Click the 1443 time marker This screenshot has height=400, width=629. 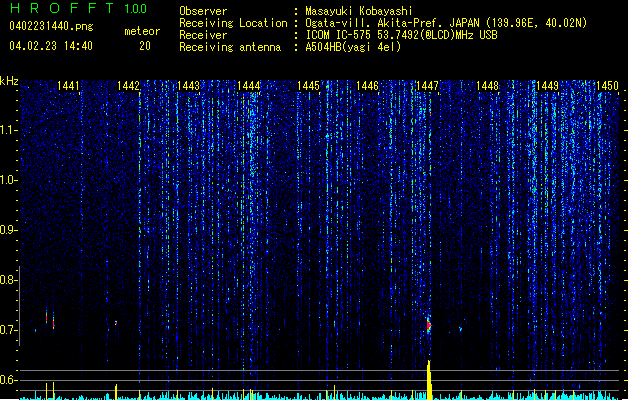coord(188,86)
